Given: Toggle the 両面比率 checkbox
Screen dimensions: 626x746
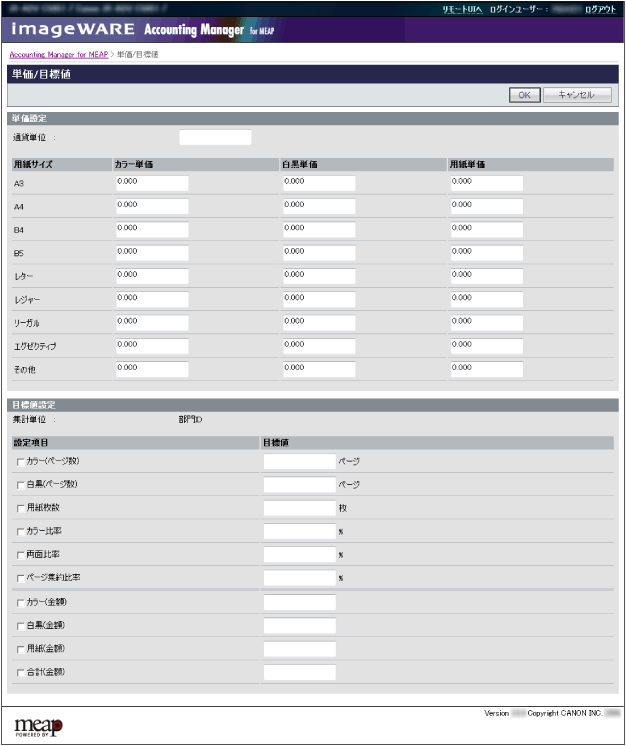Looking at the screenshot, I should [x=20, y=555].
